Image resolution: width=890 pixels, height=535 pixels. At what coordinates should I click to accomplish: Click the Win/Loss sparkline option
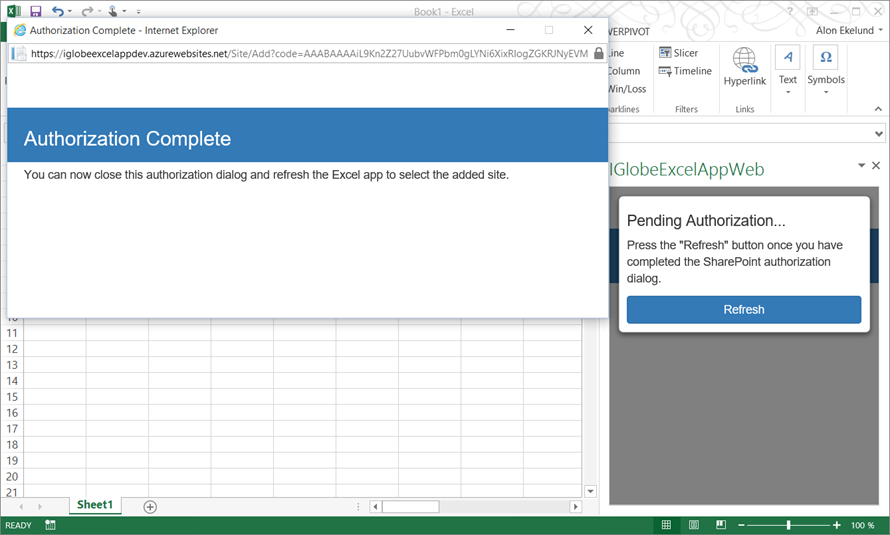tap(627, 89)
